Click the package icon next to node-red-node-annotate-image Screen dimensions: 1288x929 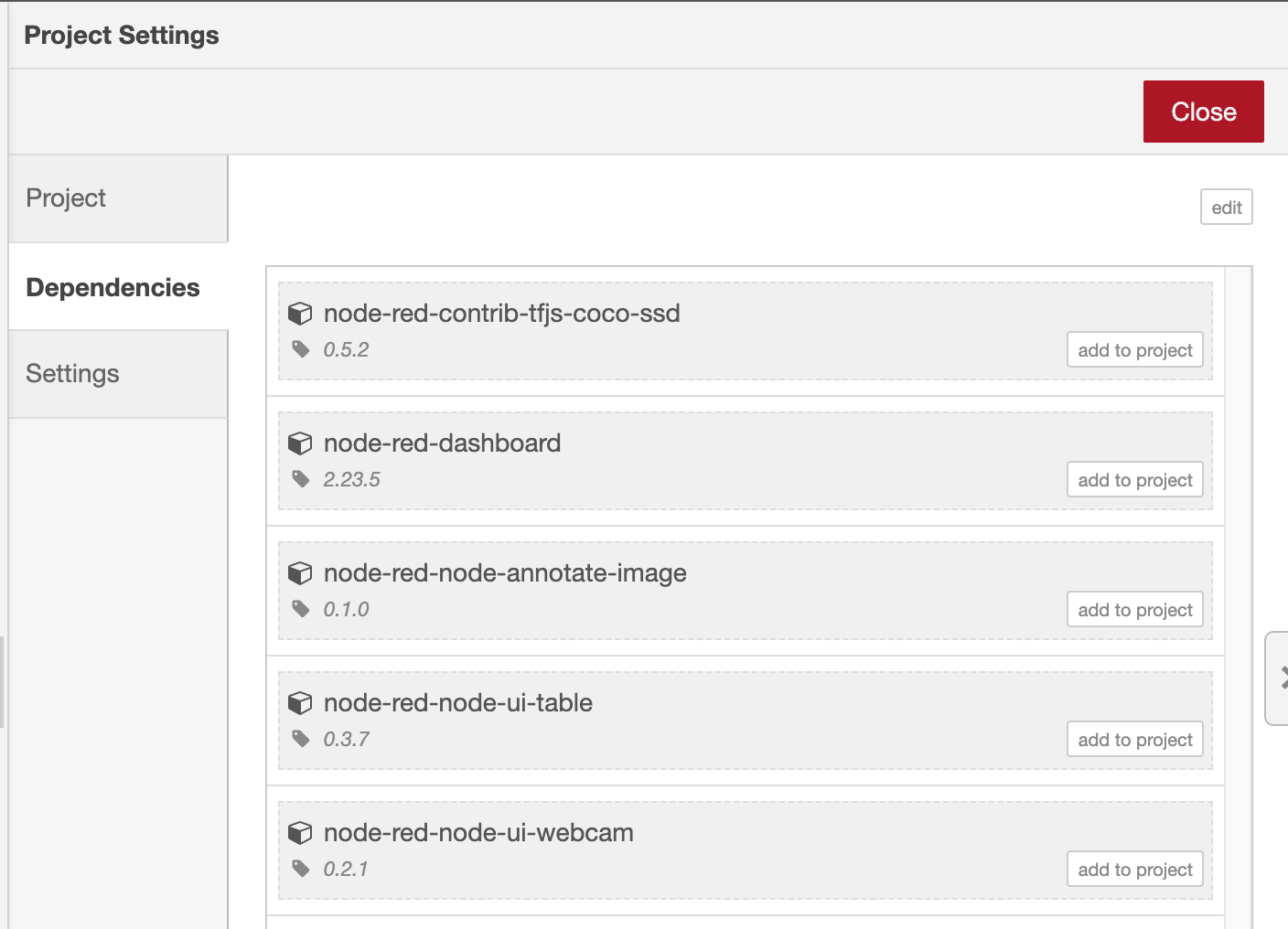[302, 573]
